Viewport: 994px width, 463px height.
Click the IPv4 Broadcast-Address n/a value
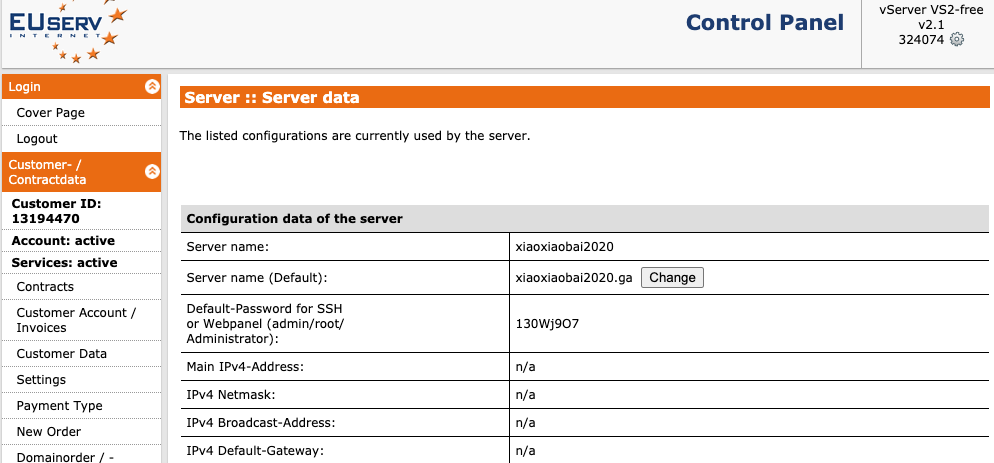[x=526, y=422]
